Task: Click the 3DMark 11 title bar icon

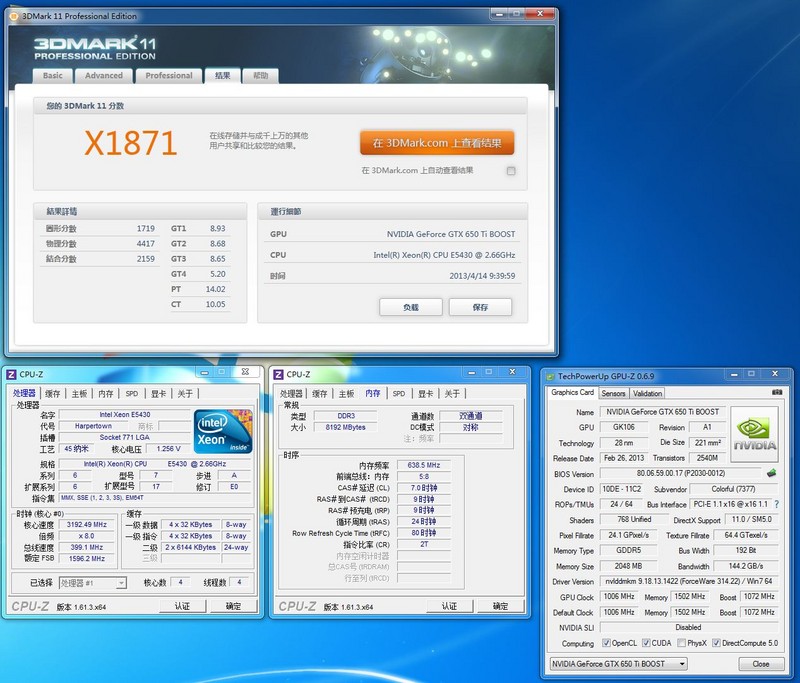Action: click(14, 16)
